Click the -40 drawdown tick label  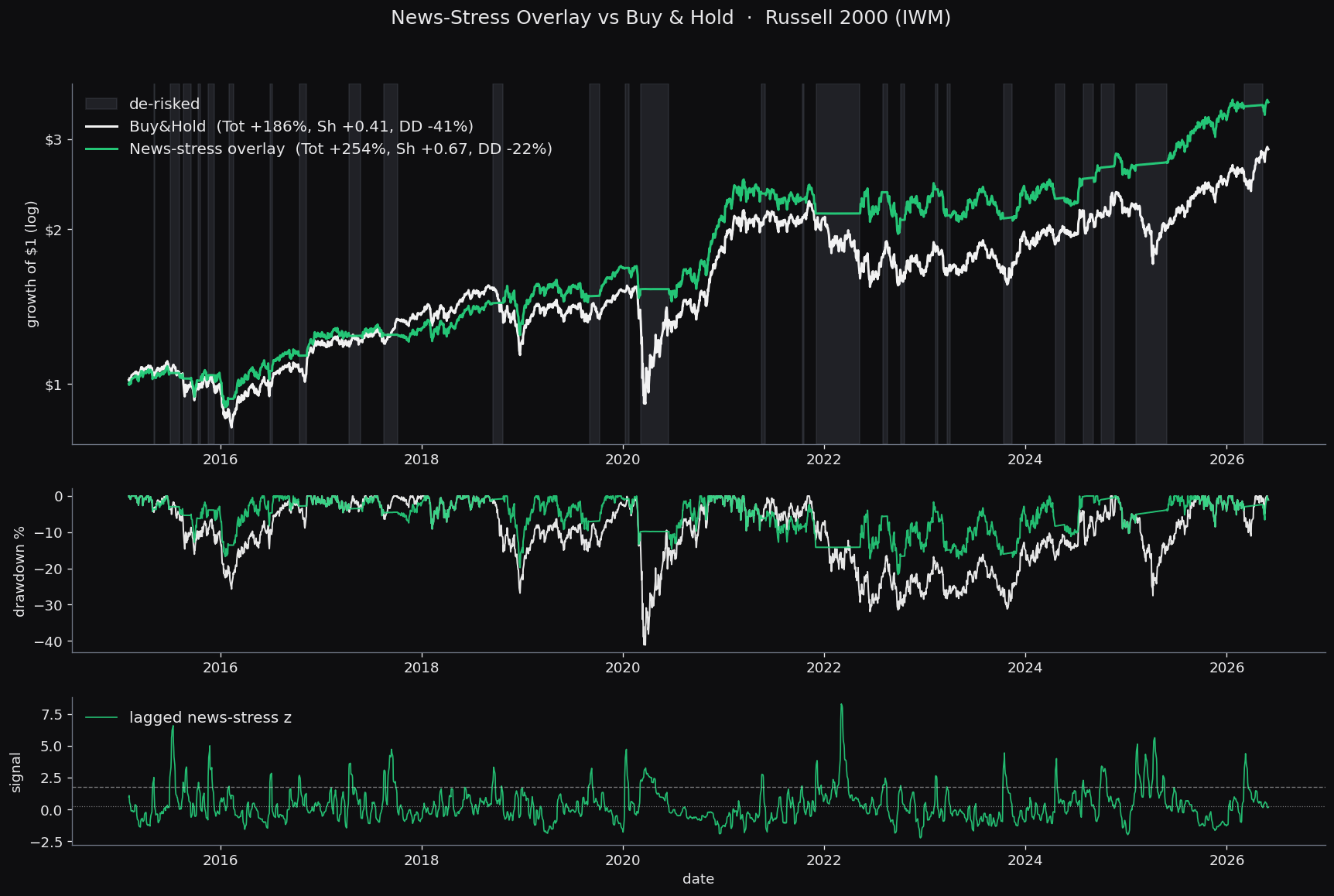click(x=48, y=641)
